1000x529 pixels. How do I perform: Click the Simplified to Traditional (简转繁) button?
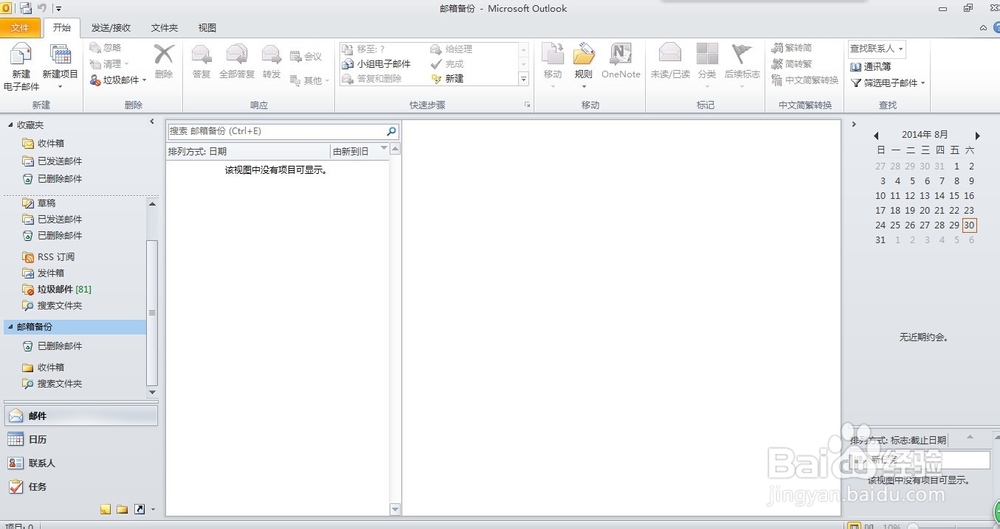[x=791, y=64]
